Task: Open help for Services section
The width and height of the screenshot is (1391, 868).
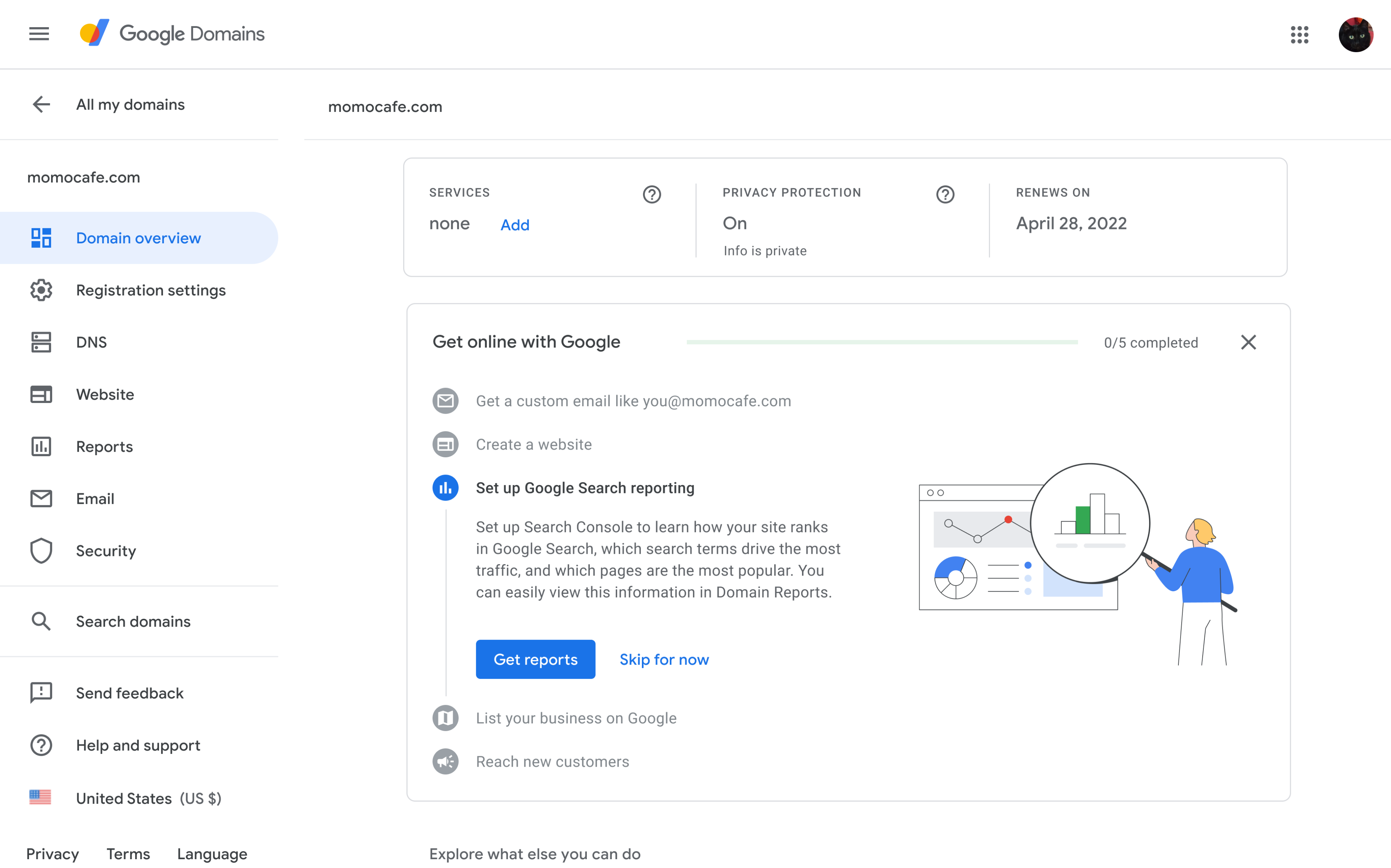Action: point(652,195)
